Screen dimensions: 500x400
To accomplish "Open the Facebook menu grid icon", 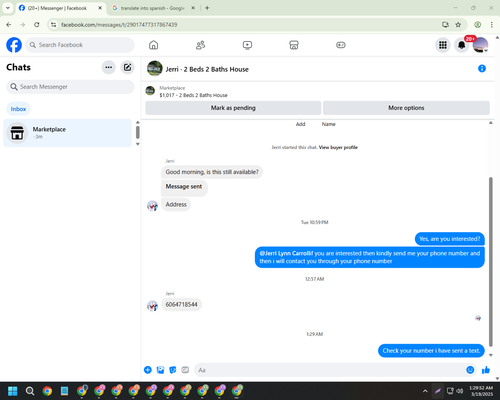I will 443,45.
